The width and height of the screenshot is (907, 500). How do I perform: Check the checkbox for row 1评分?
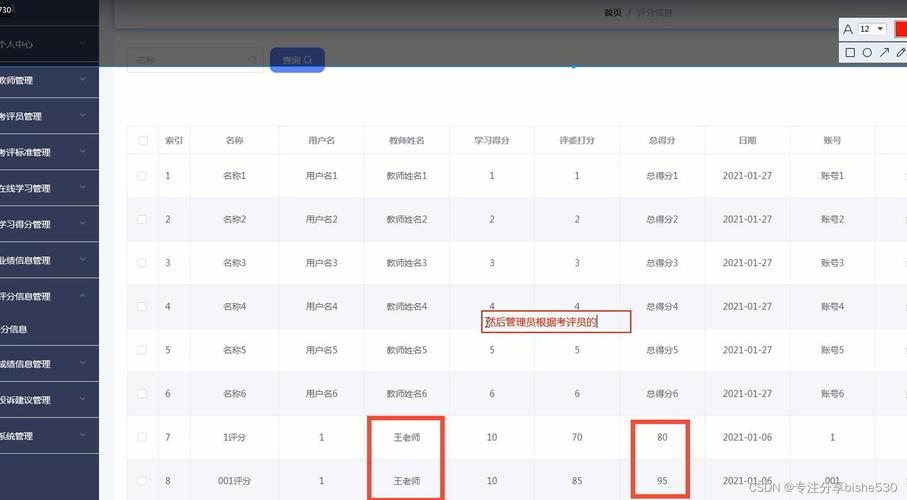tap(142, 437)
